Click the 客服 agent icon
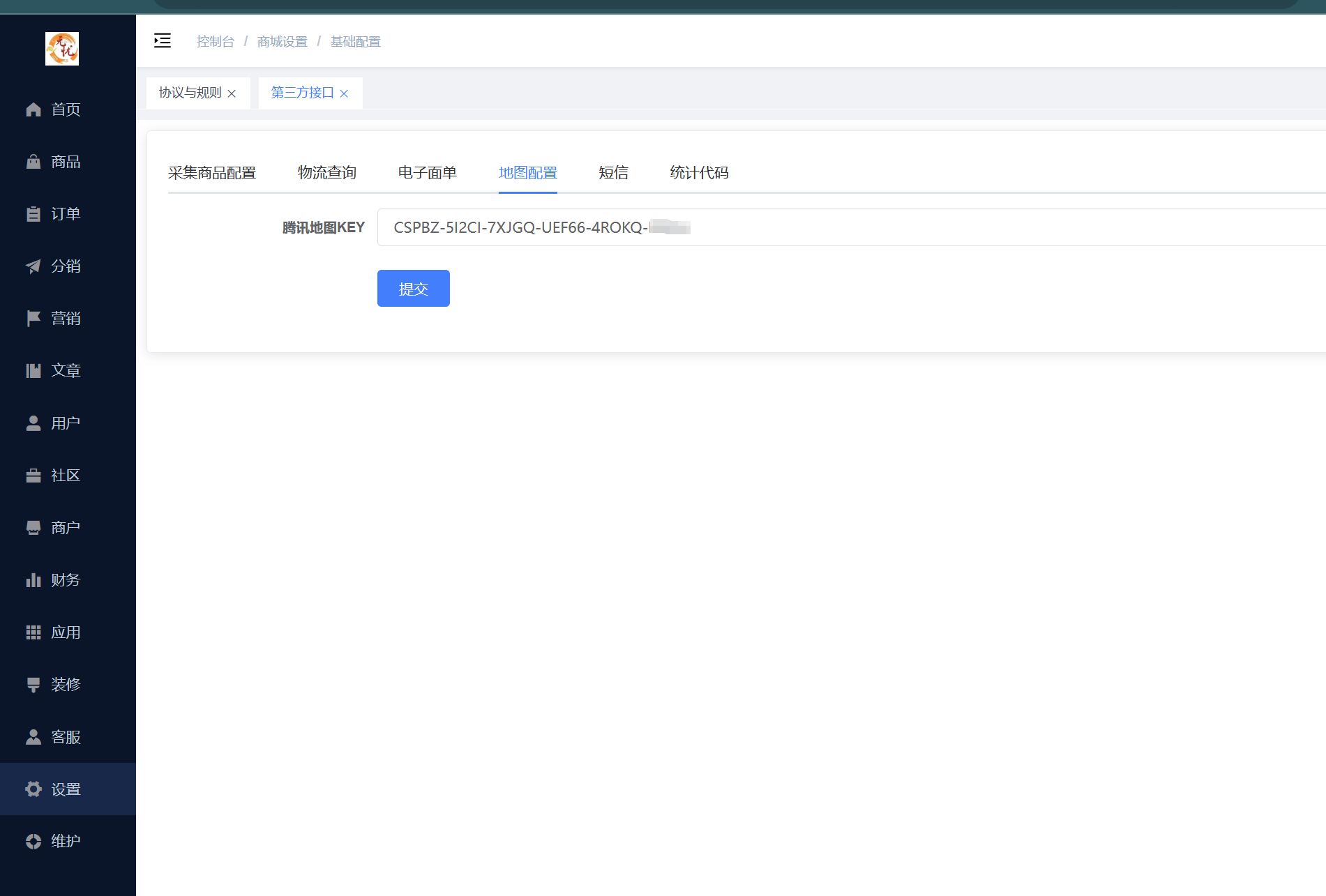Screen dimensions: 1326x896 (x=33, y=737)
